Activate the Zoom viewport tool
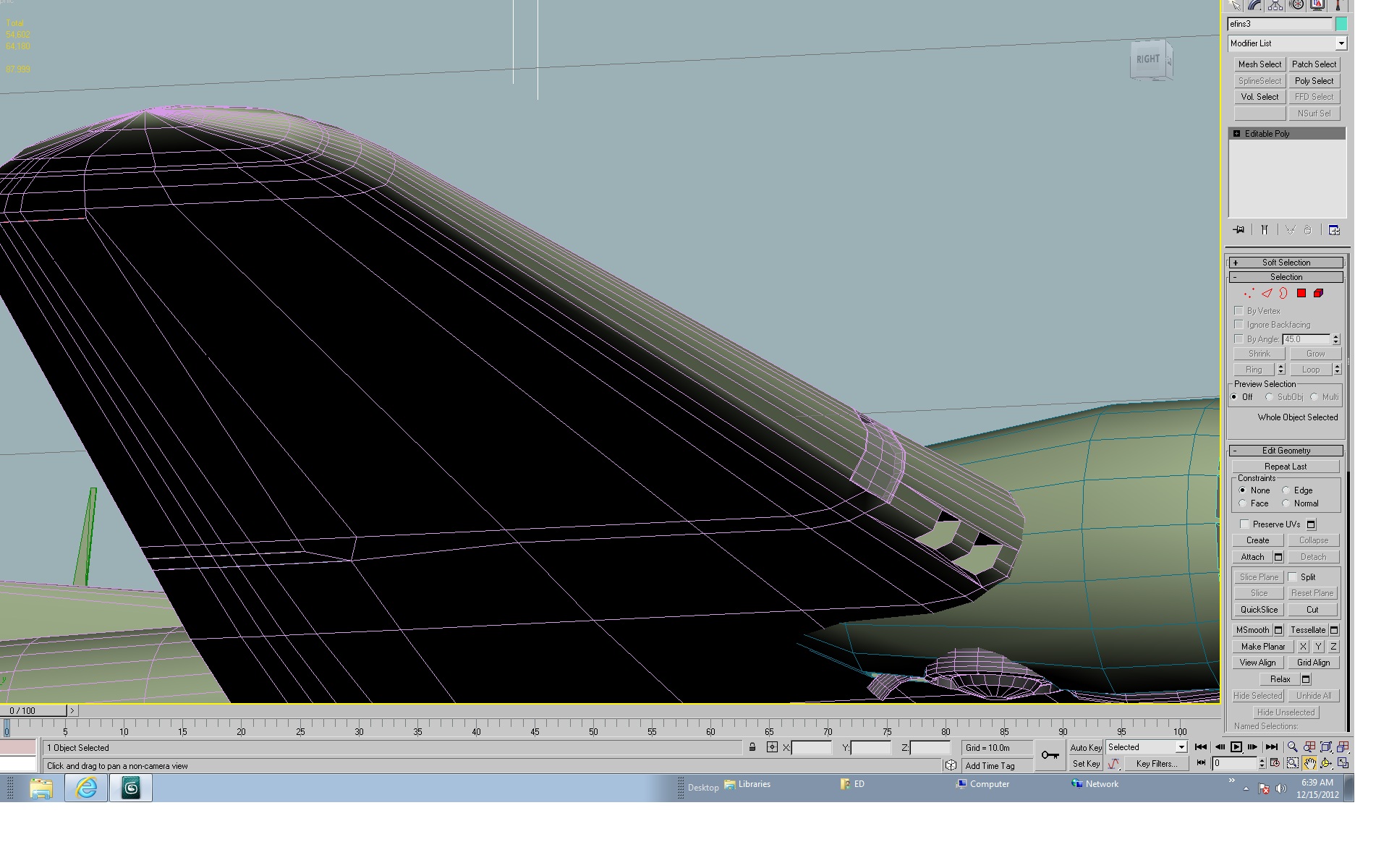 click(1292, 747)
